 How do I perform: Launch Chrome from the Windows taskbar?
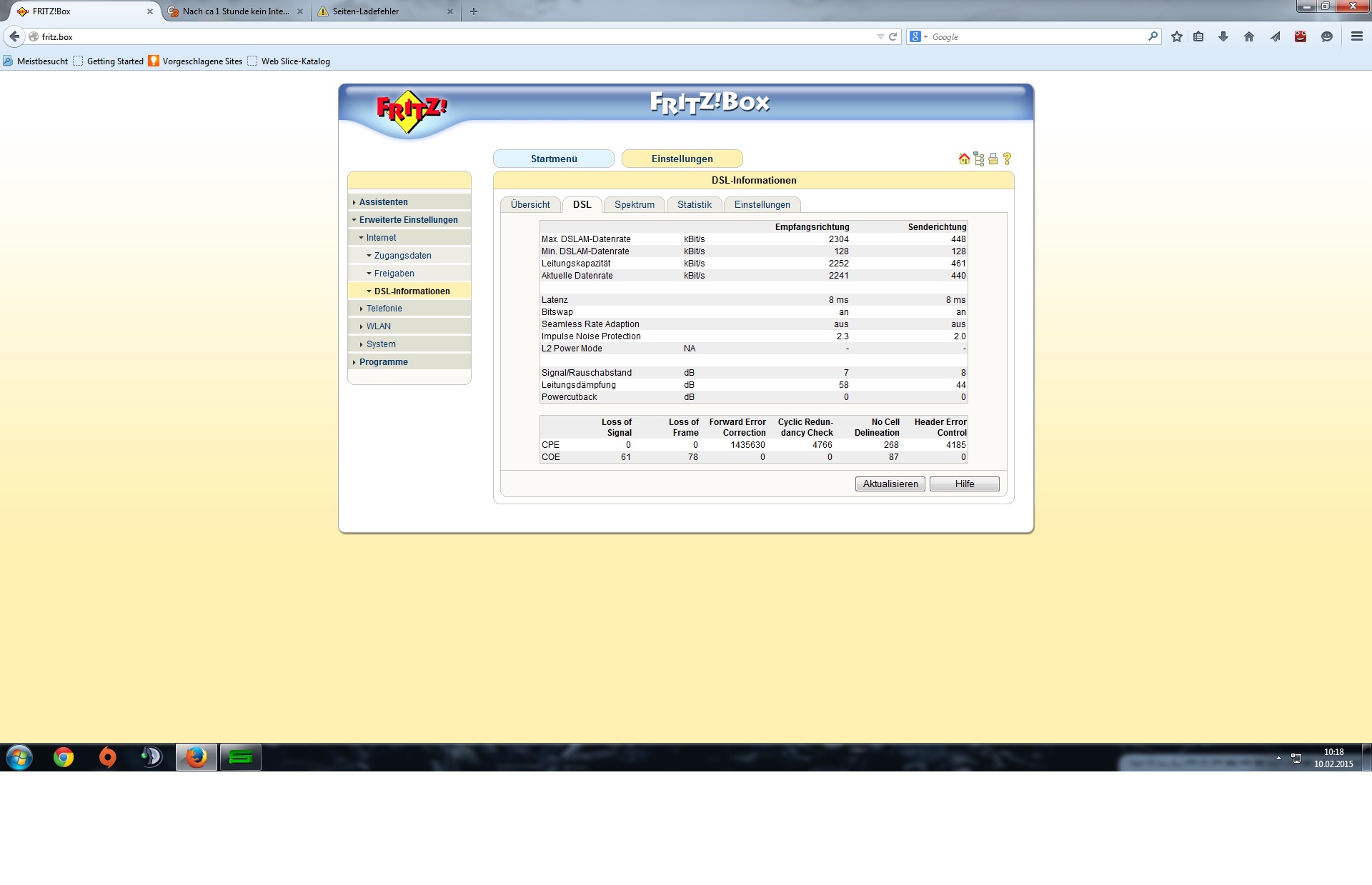tap(64, 757)
